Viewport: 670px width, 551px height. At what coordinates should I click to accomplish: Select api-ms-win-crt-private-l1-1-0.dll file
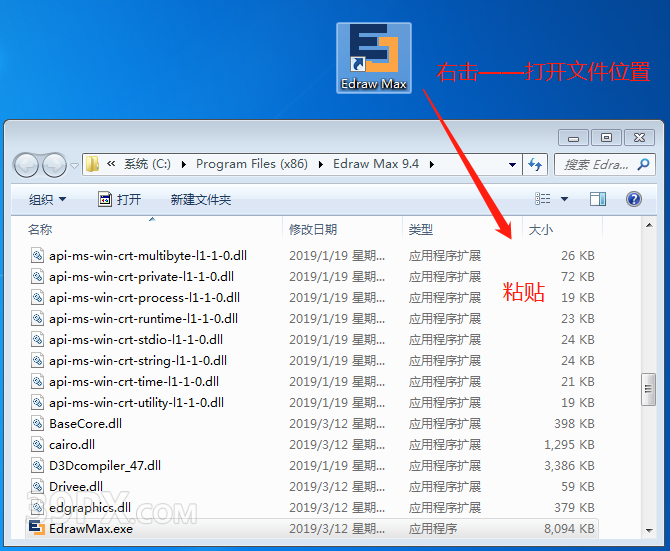click(141, 277)
